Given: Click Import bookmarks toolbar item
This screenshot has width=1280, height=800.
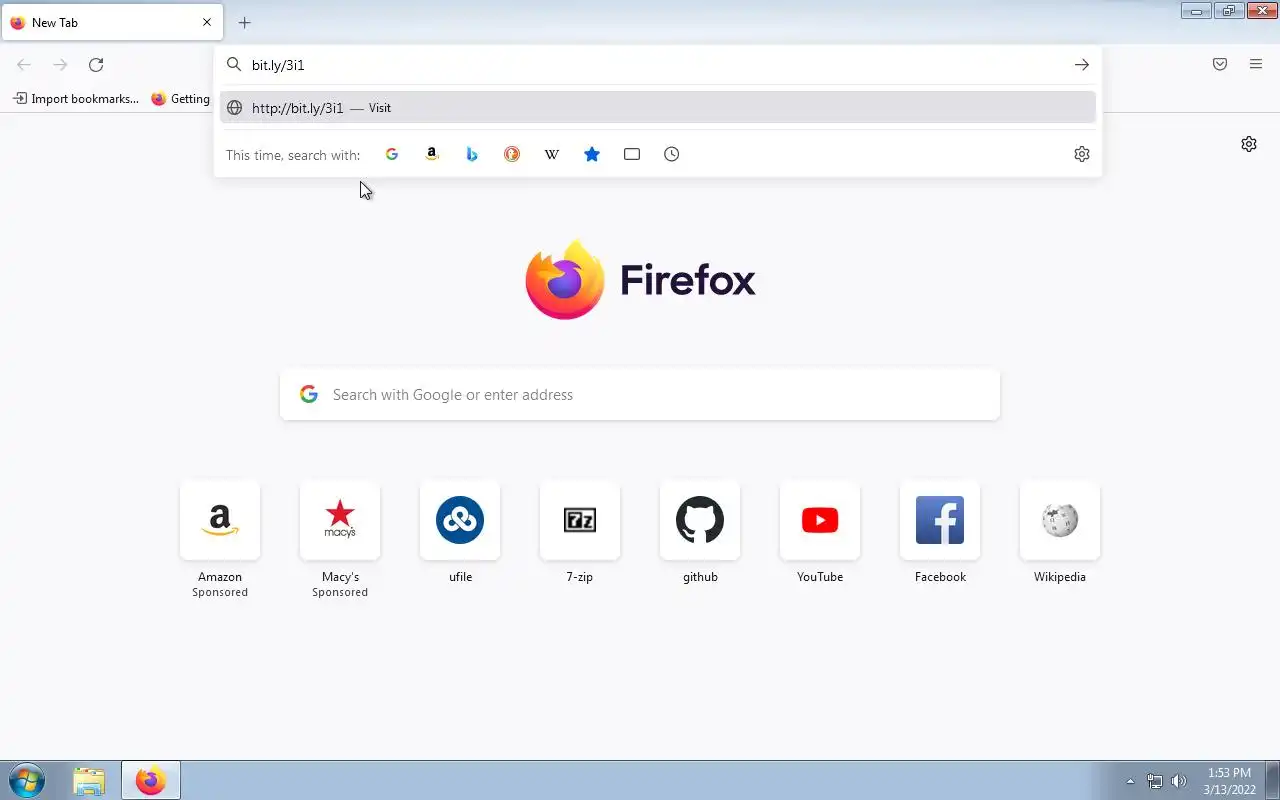Looking at the screenshot, I should (76, 99).
